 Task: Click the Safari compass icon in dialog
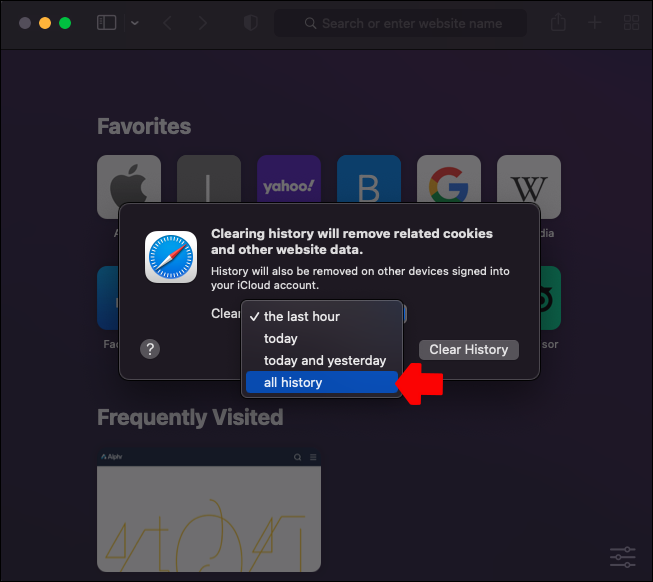[x=171, y=257]
